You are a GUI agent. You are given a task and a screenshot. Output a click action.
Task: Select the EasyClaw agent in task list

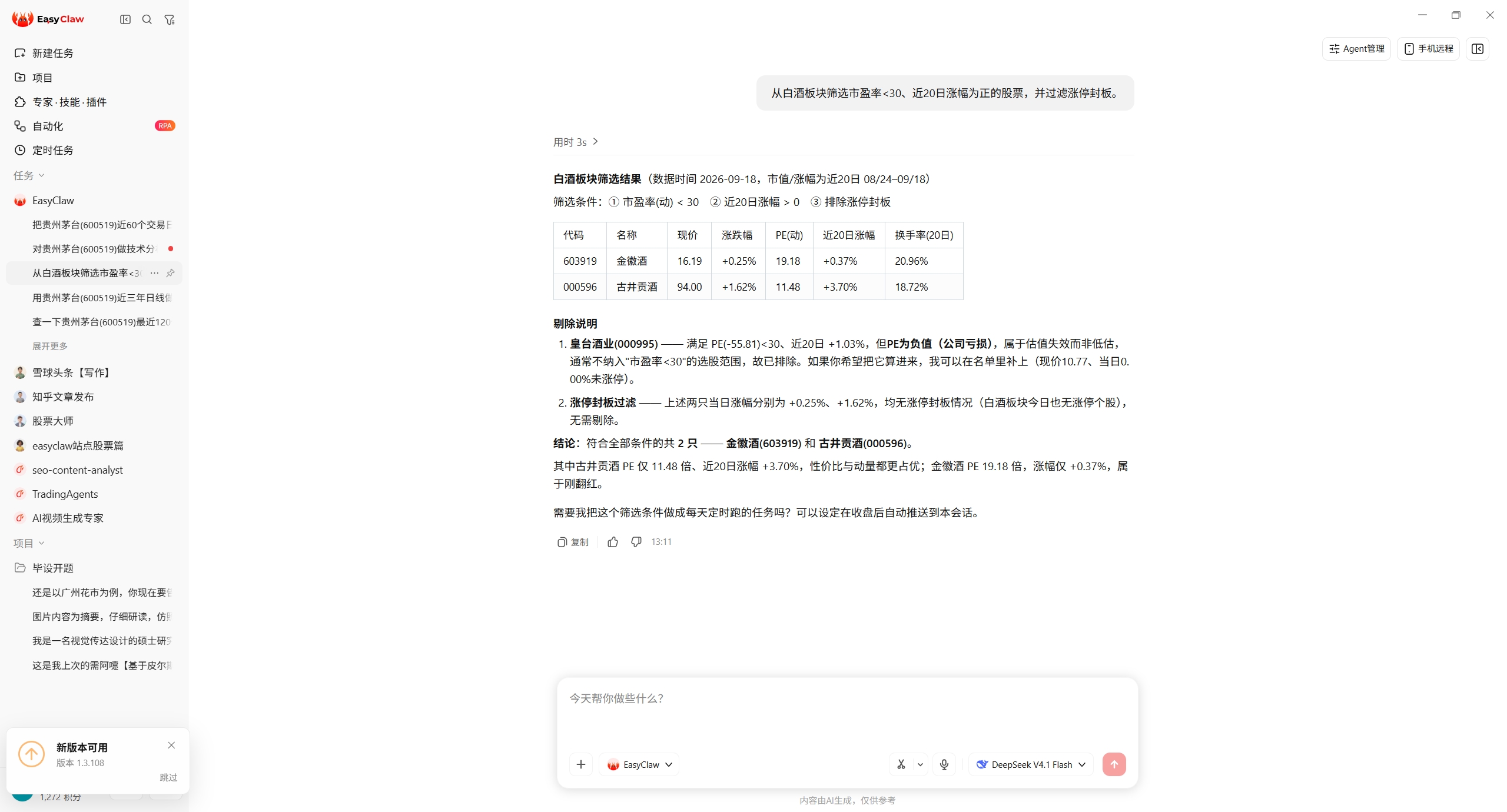(94, 201)
